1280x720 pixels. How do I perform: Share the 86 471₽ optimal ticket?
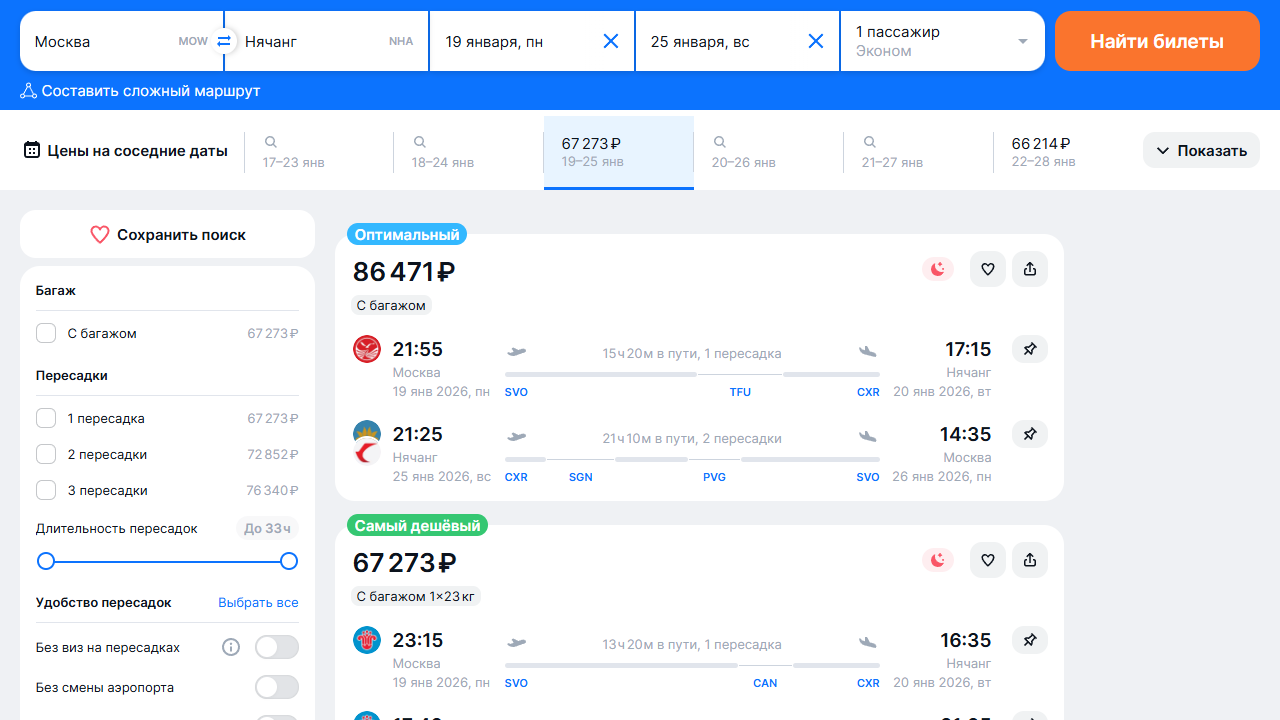click(1030, 269)
